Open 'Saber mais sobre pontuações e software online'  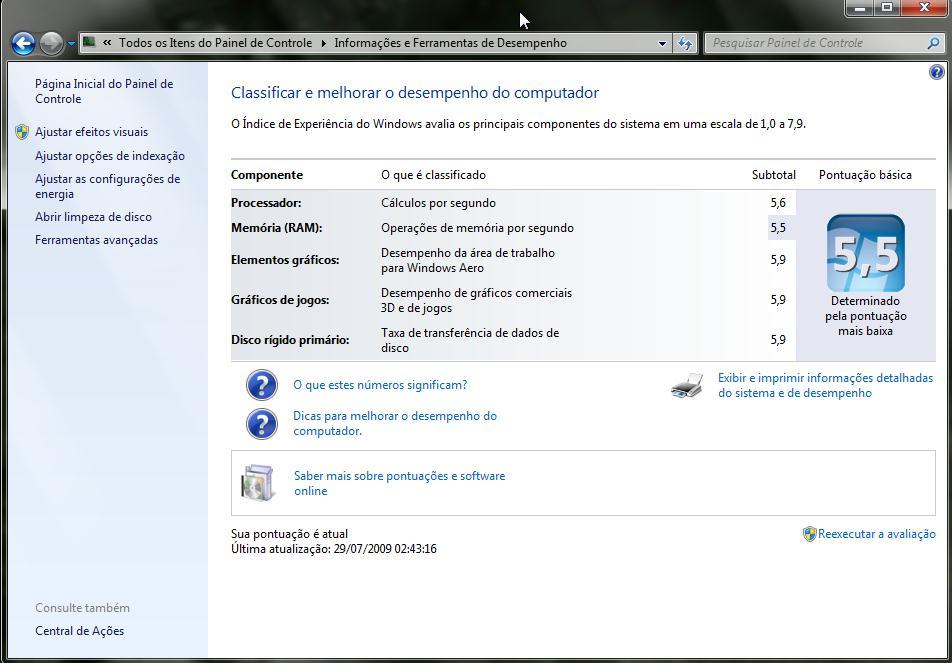click(x=400, y=483)
